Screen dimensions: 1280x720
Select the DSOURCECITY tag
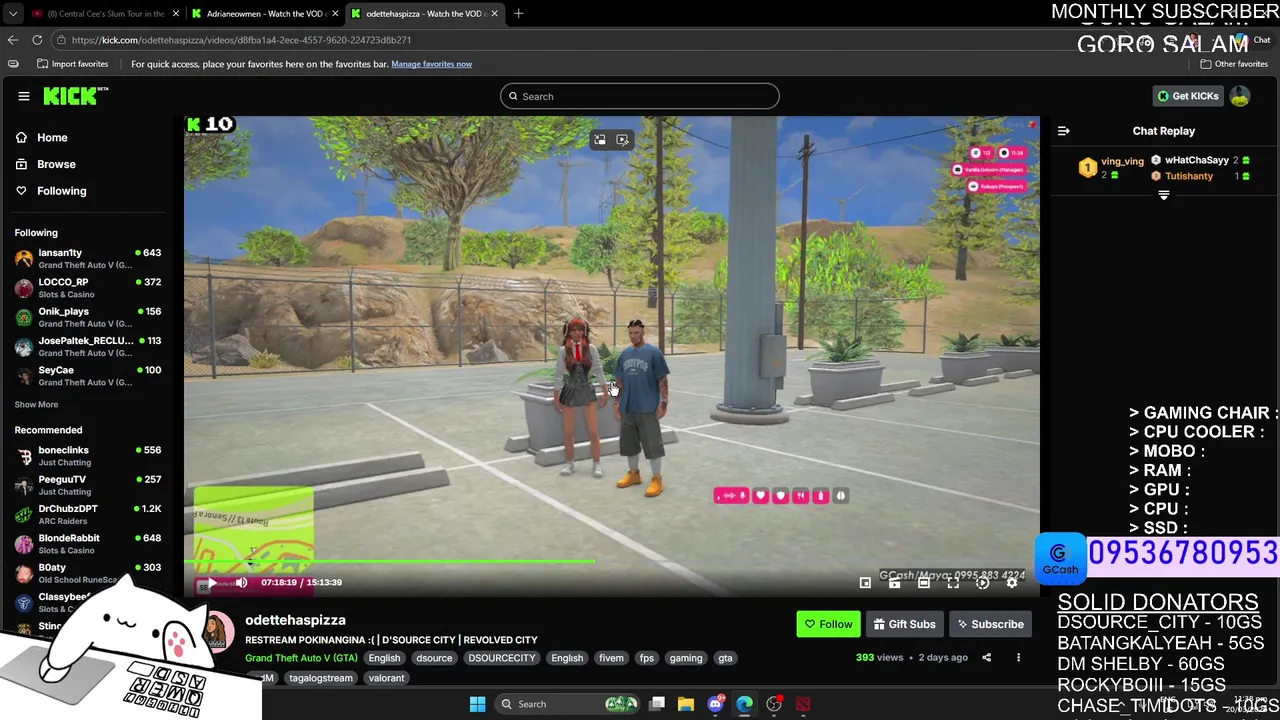tap(502, 658)
